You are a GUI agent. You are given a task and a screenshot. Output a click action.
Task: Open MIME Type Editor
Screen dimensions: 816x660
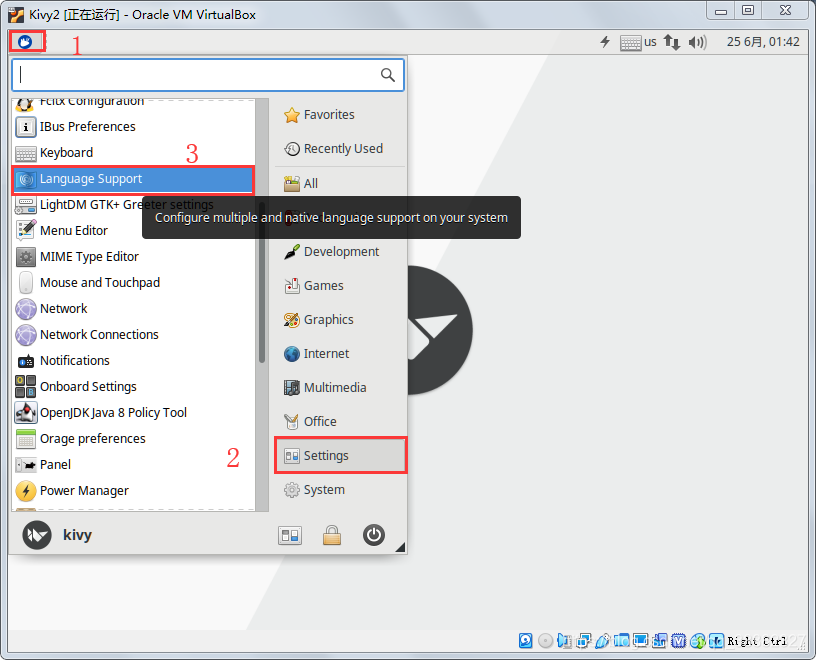(x=133, y=257)
